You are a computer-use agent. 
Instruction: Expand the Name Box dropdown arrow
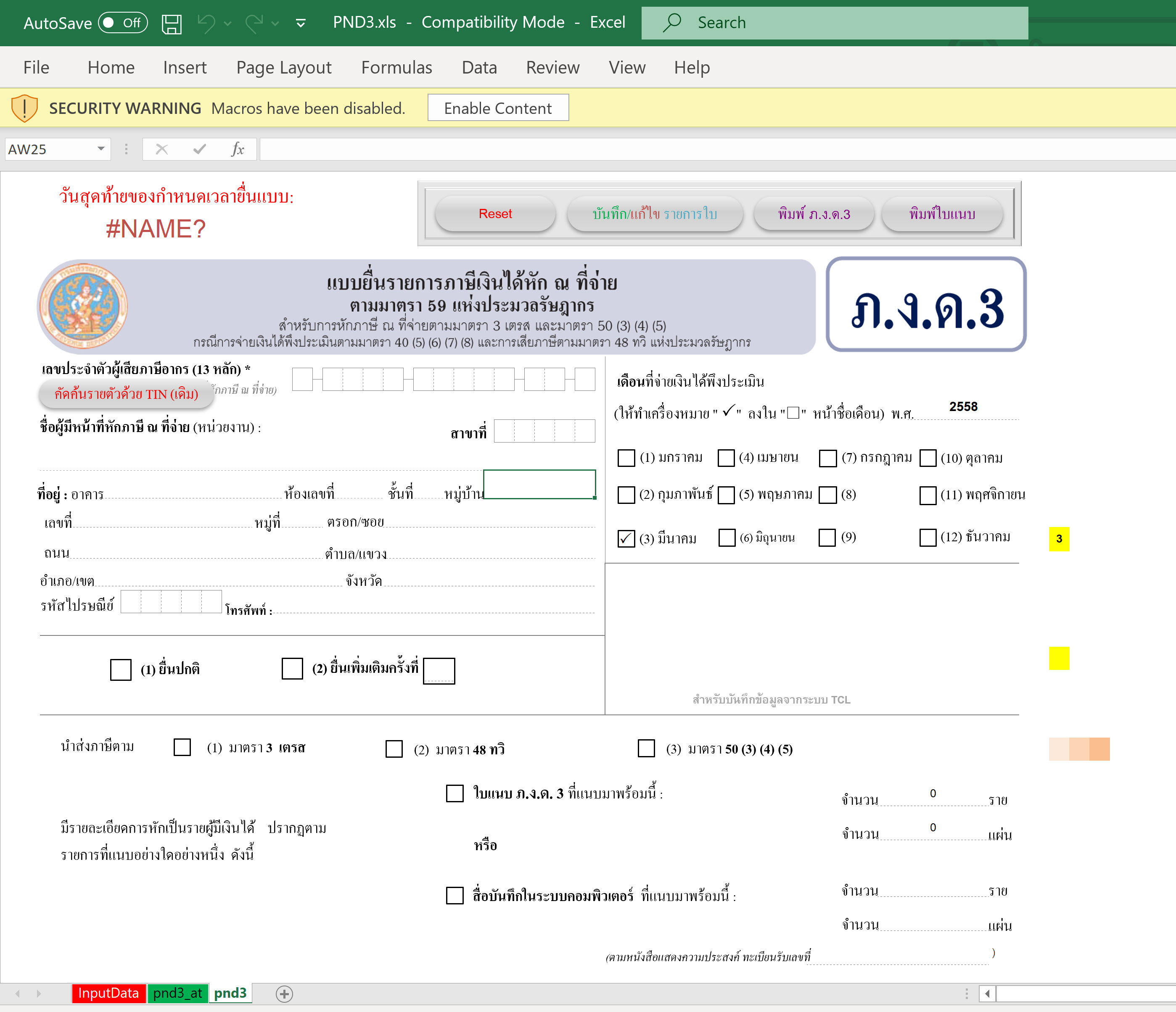click(x=101, y=149)
